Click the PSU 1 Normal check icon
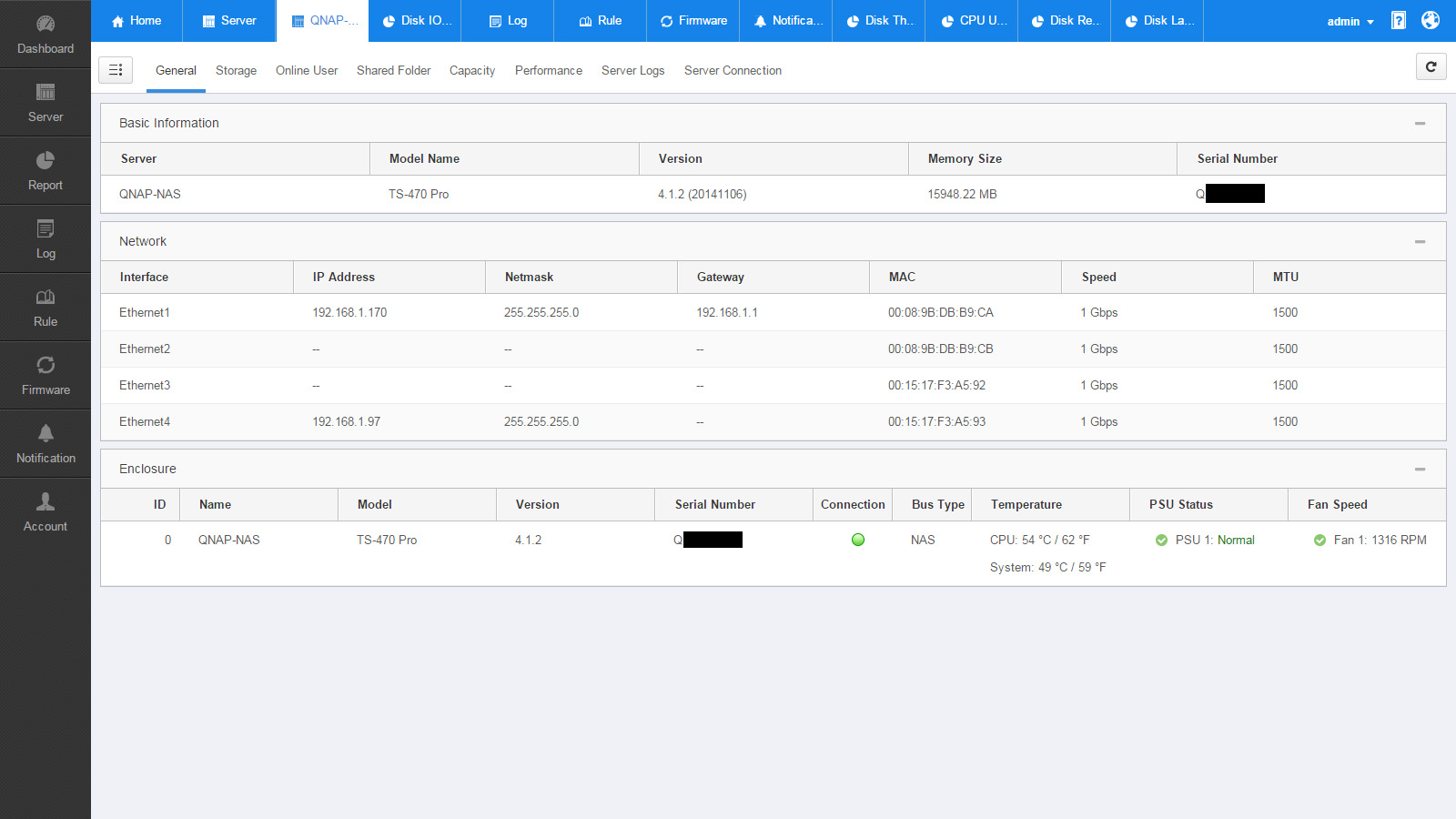The width and height of the screenshot is (1456, 819). tap(1161, 541)
